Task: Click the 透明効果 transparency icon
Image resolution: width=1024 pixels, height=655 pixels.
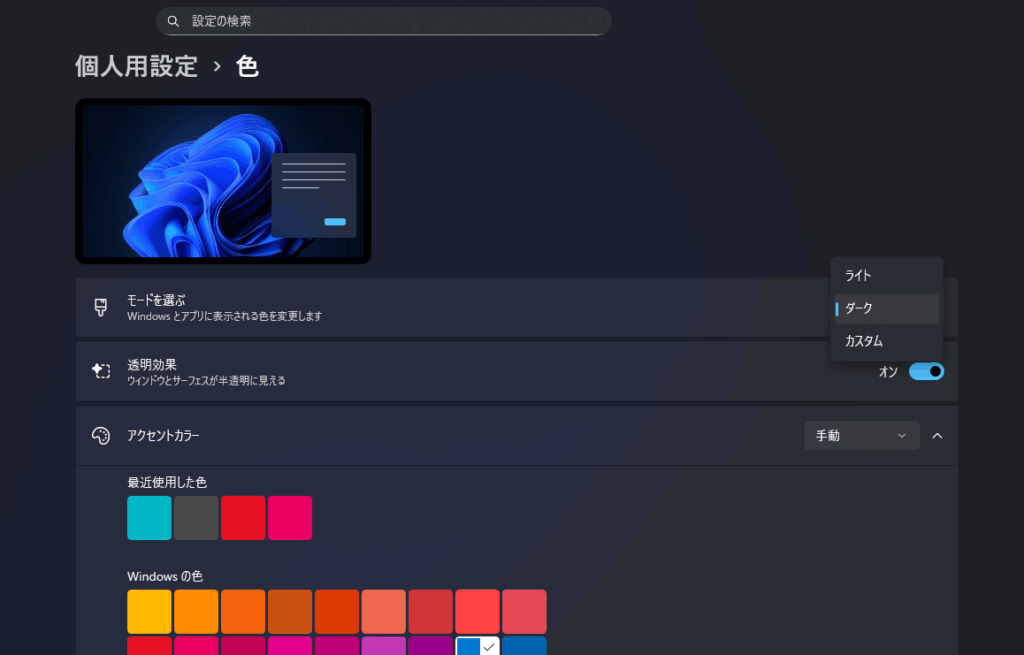Action: tap(100, 371)
